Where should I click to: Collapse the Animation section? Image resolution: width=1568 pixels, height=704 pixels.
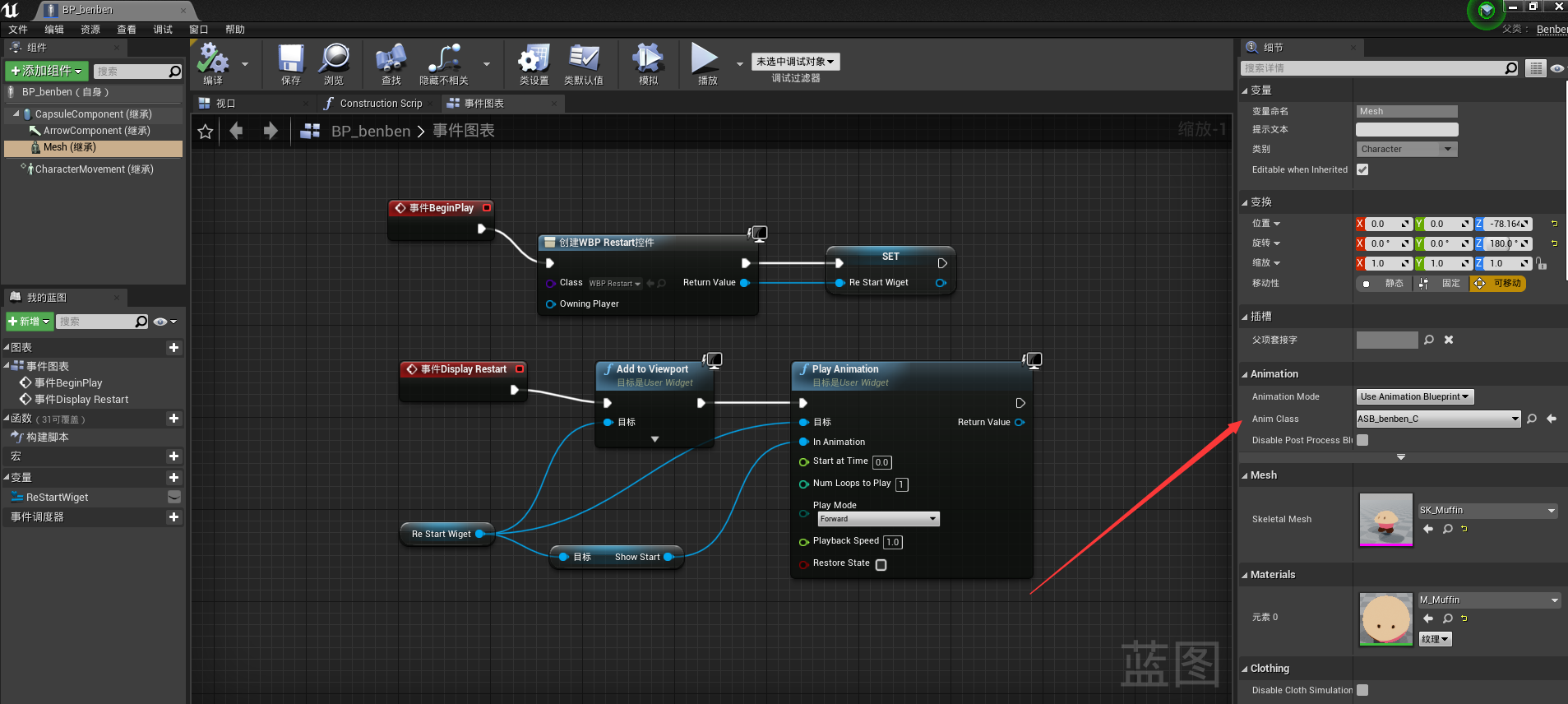(x=1245, y=374)
